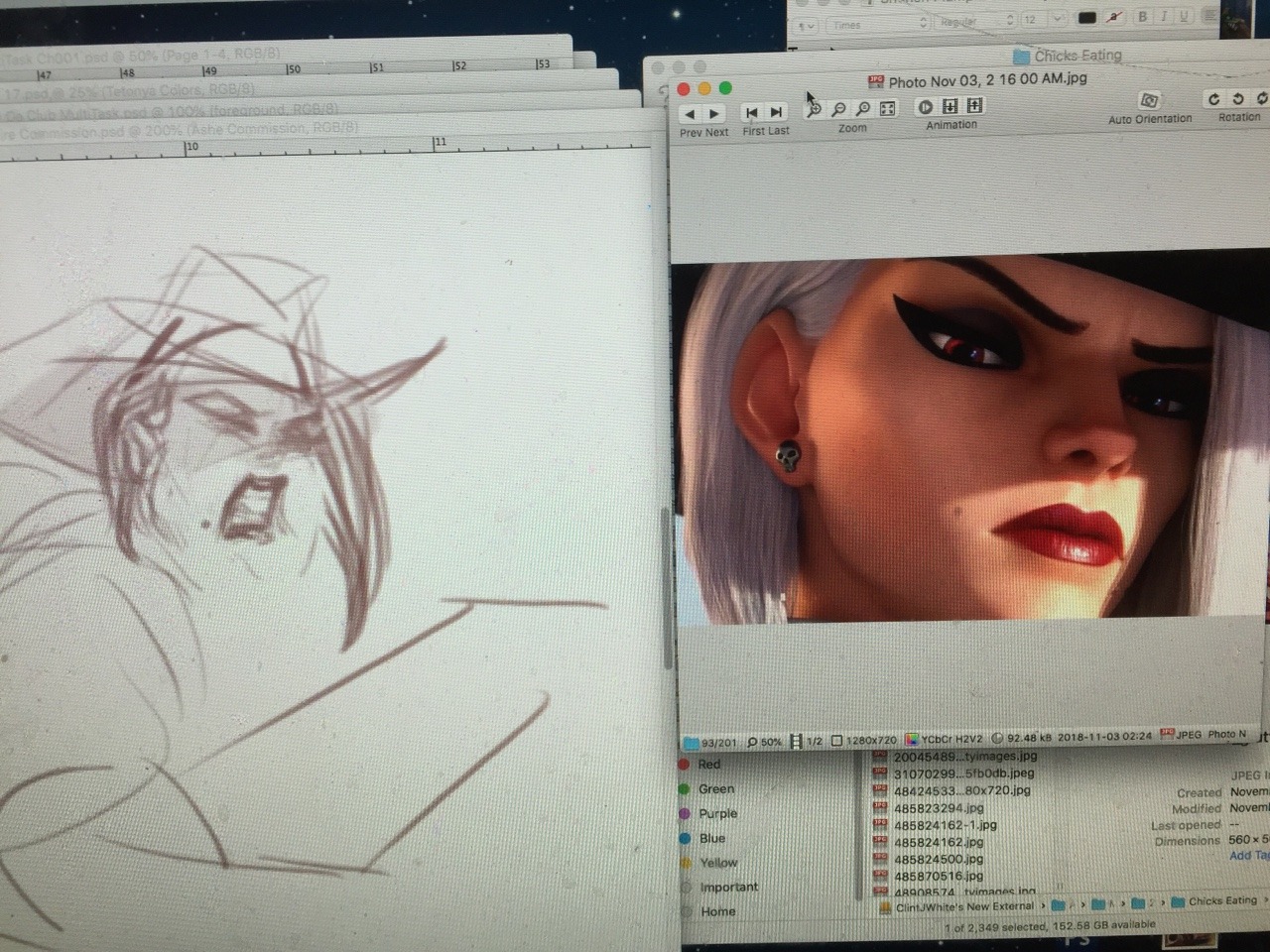This screenshot has width=1270, height=952.
Task: Click the JPEG format status entry
Action: coord(1180,735)
